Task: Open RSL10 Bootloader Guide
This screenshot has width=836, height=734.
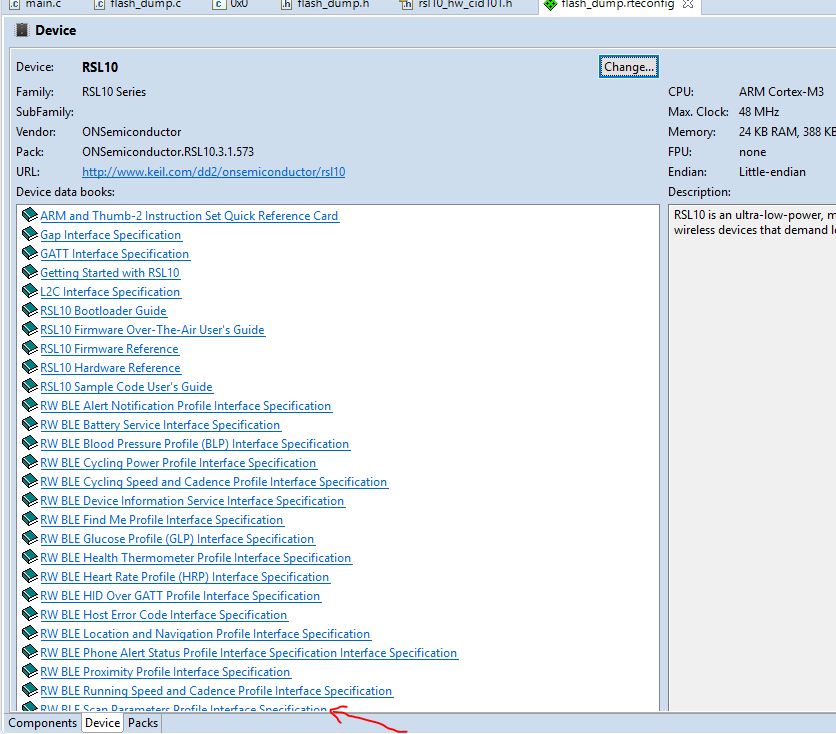Action: pyautogui.click(x=103, y=311)
